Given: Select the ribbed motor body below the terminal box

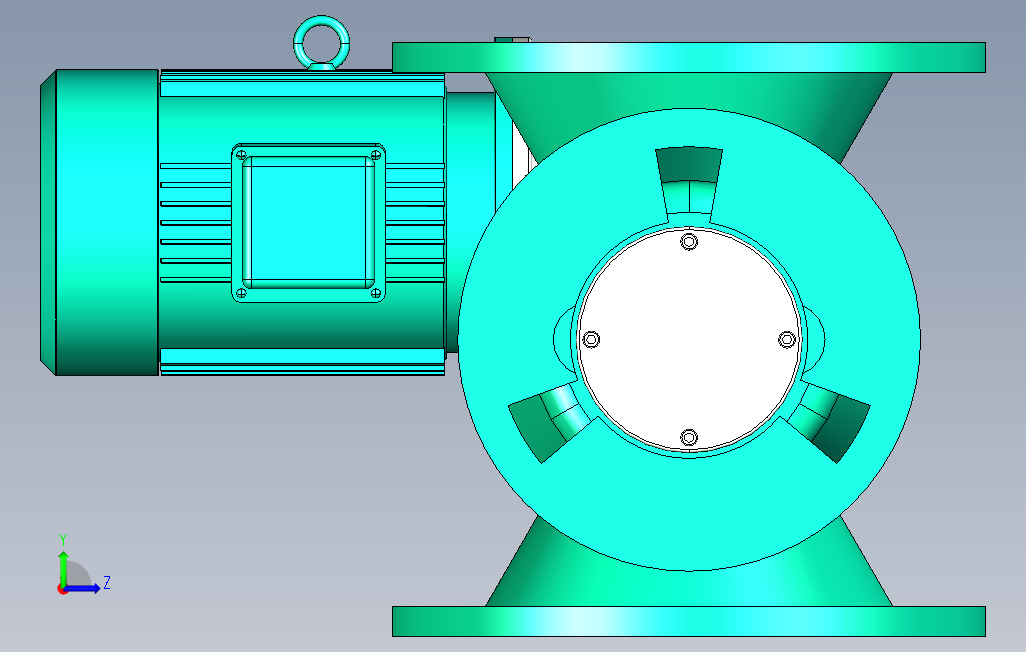Looking at the screenshot, I should coord(302,324).
